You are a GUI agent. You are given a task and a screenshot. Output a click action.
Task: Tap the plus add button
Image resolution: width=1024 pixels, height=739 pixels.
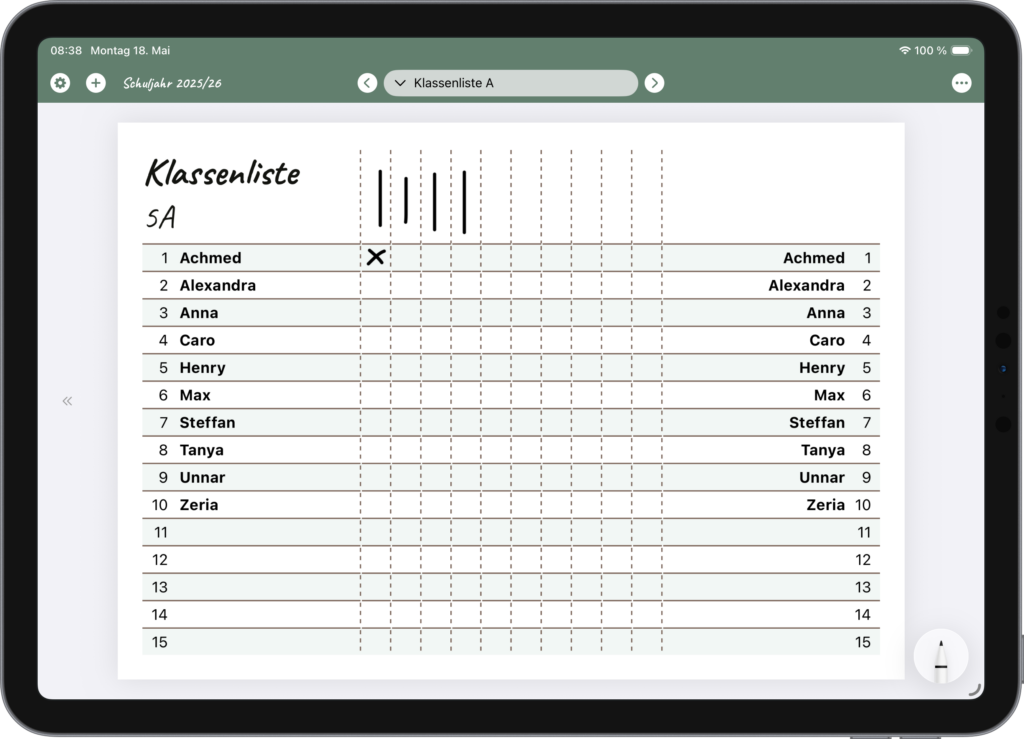click(96, 83)
